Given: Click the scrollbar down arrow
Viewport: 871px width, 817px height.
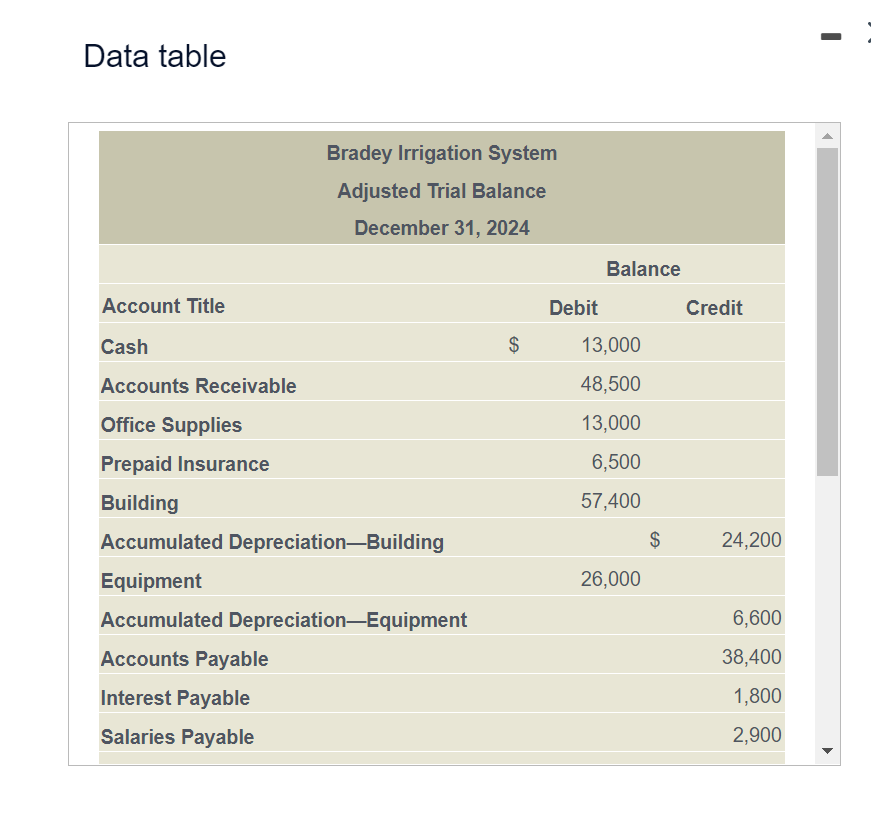Looking at the screenshot, I should [x=826, y=750].
